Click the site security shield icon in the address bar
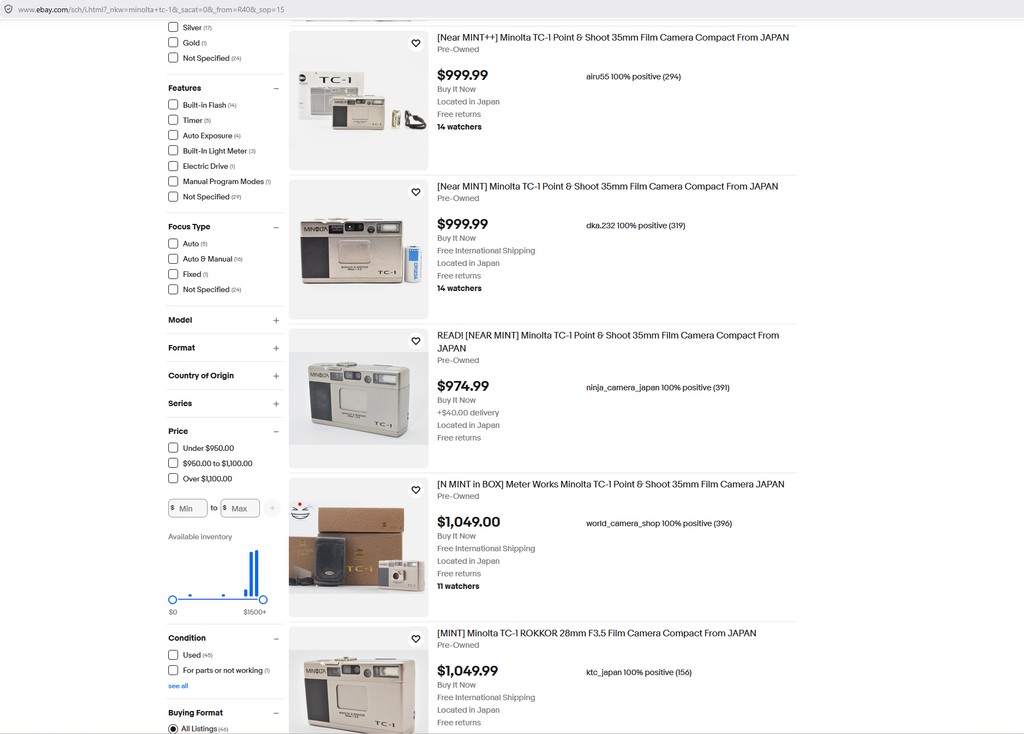Screen dimensions: 1024x734 point(8,9)
